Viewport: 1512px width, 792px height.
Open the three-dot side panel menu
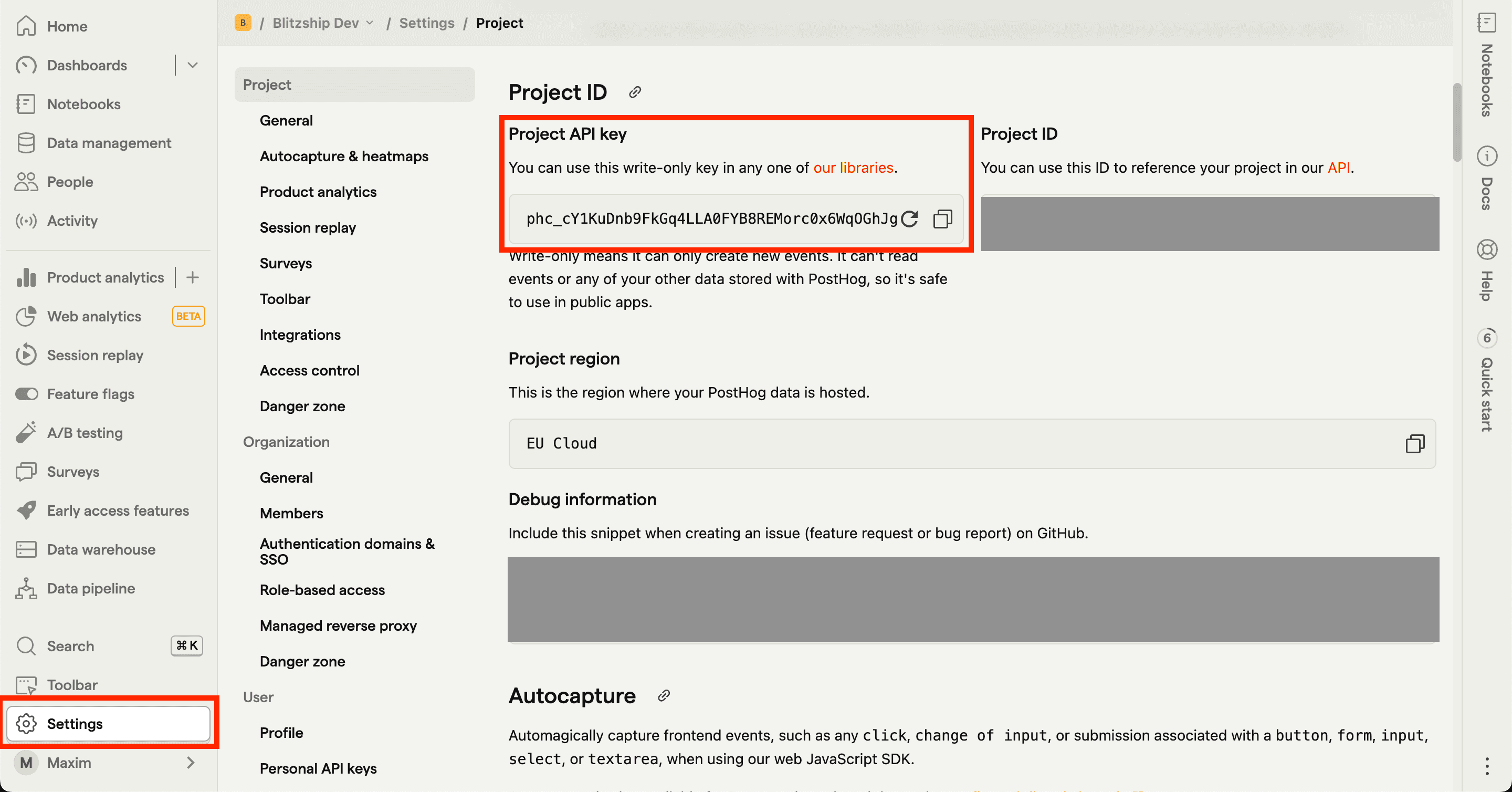pos(1487,766)
